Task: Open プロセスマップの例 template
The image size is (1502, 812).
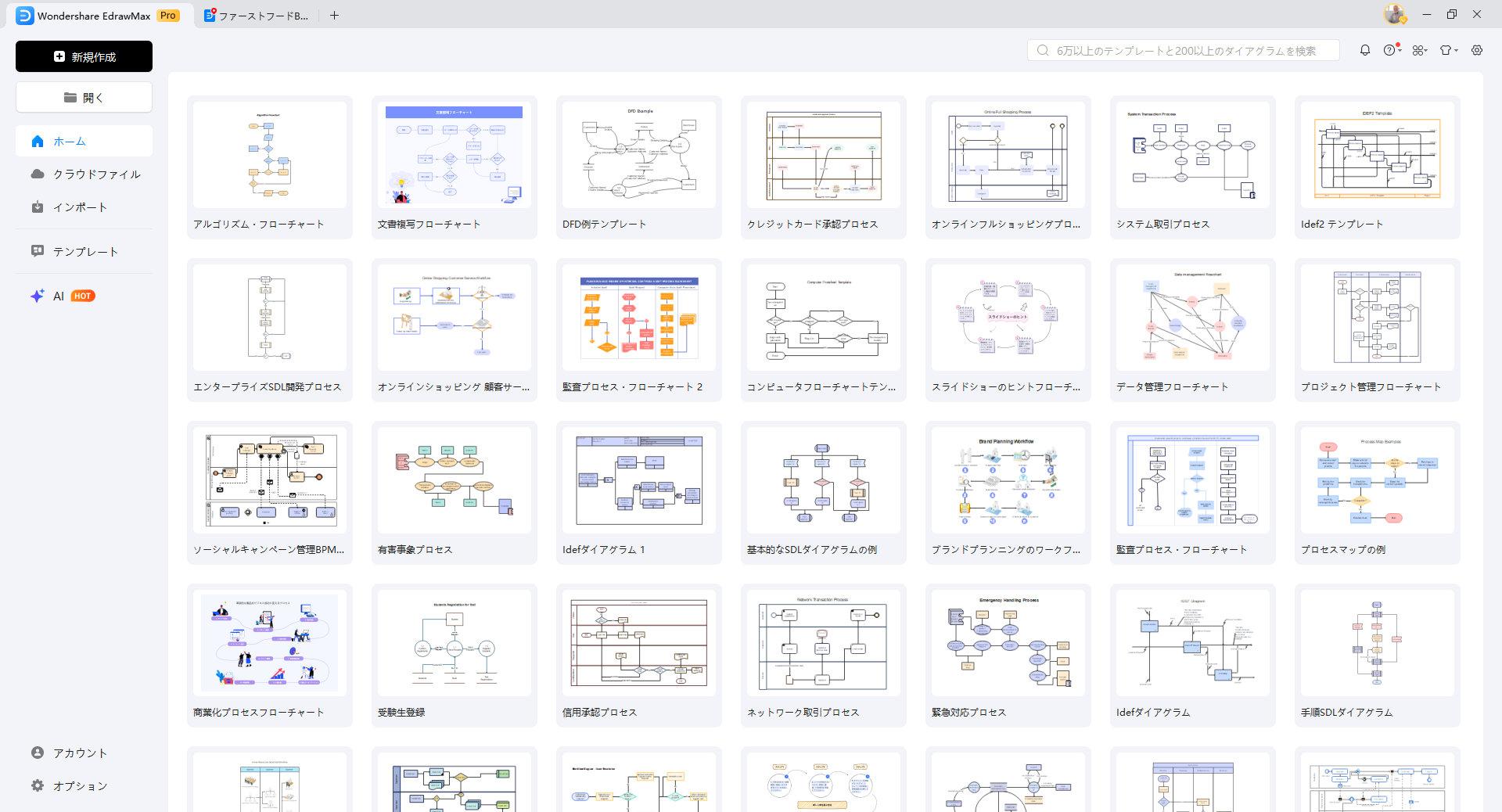Action: [x=1378, y=493]
